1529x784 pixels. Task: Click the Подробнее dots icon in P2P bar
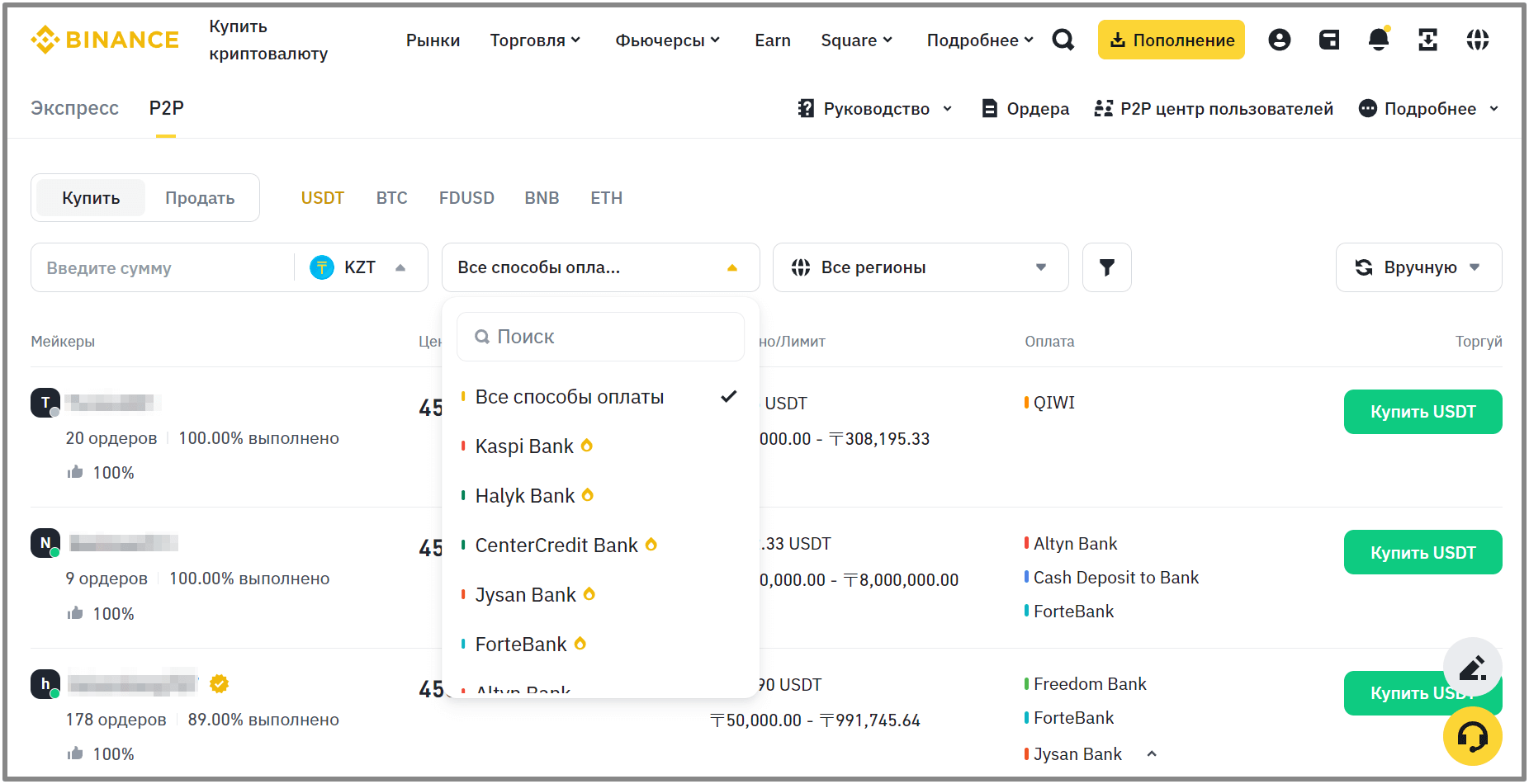pos(1368,109)
